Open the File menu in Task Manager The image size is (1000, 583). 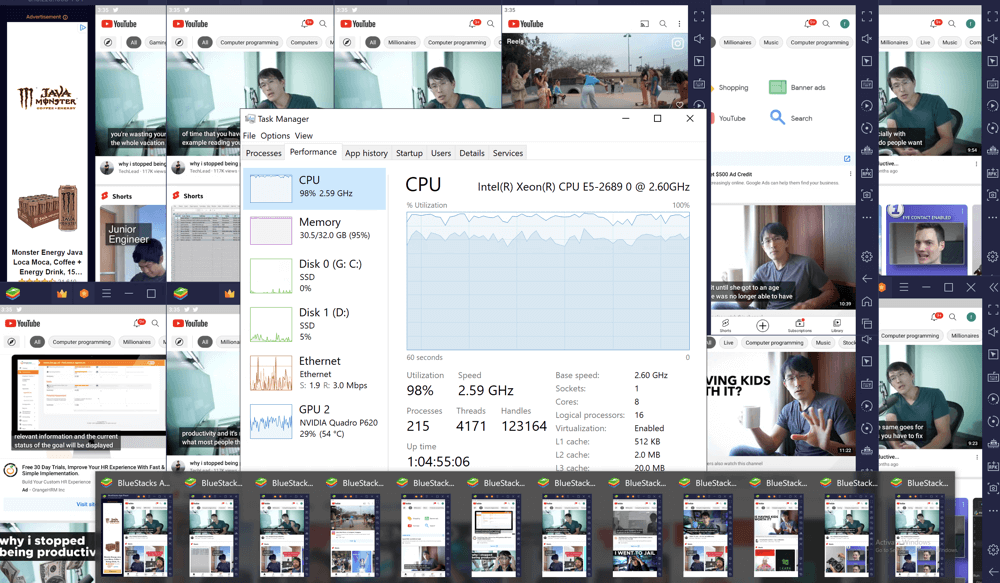249,136
